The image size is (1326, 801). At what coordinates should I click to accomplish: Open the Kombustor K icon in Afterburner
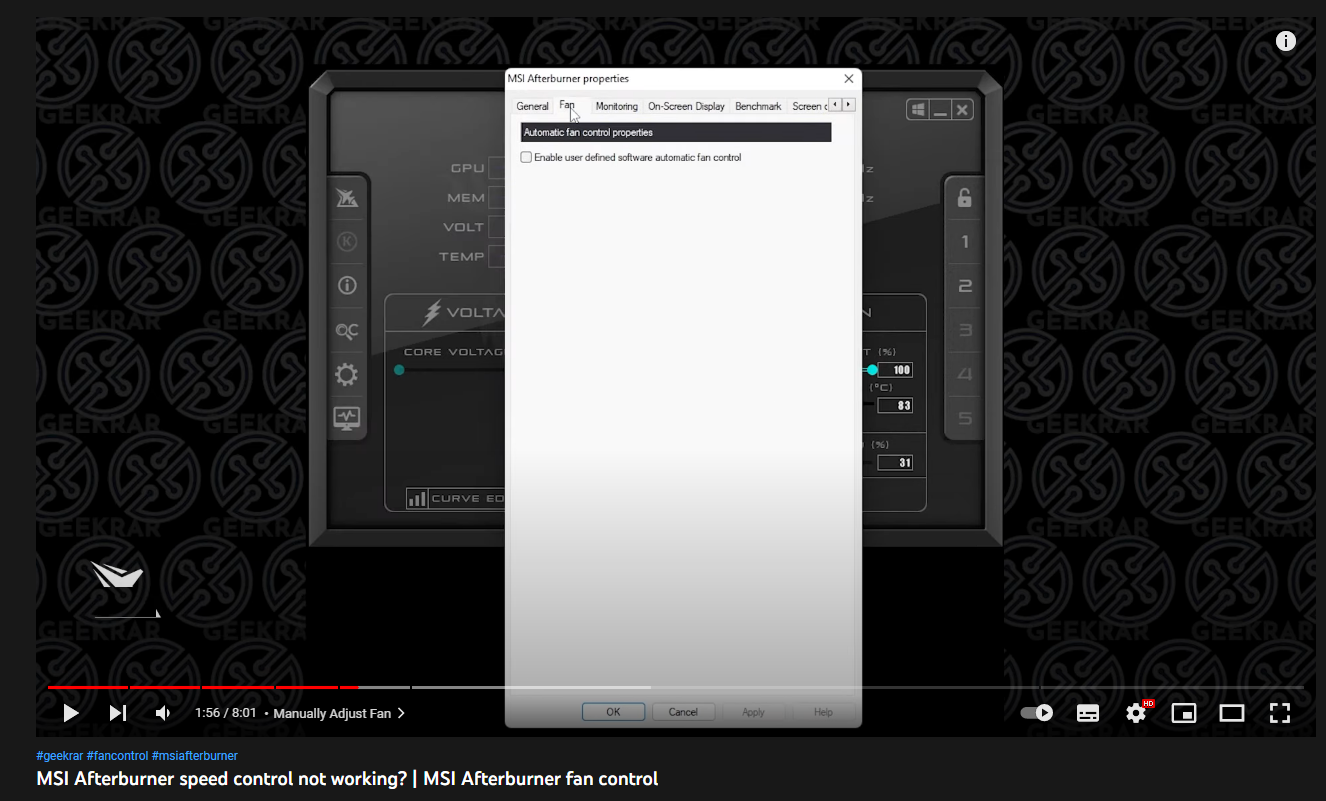click(347, 241)
